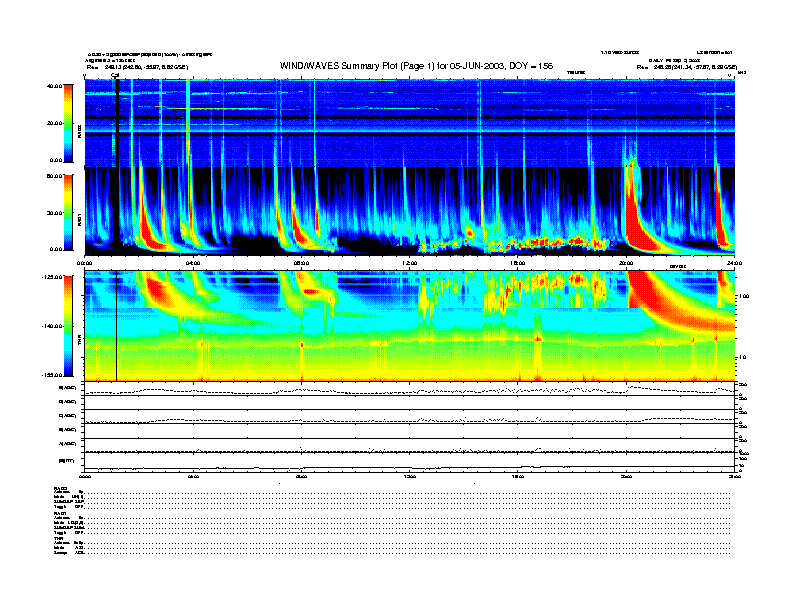Click the bottom magnetic field line plot panel

pos(409,462)
